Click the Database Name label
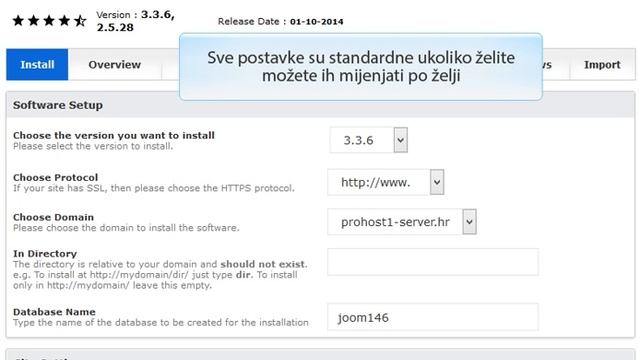Image resolution: width=640 pixels, height=360 pixels. 54,312
